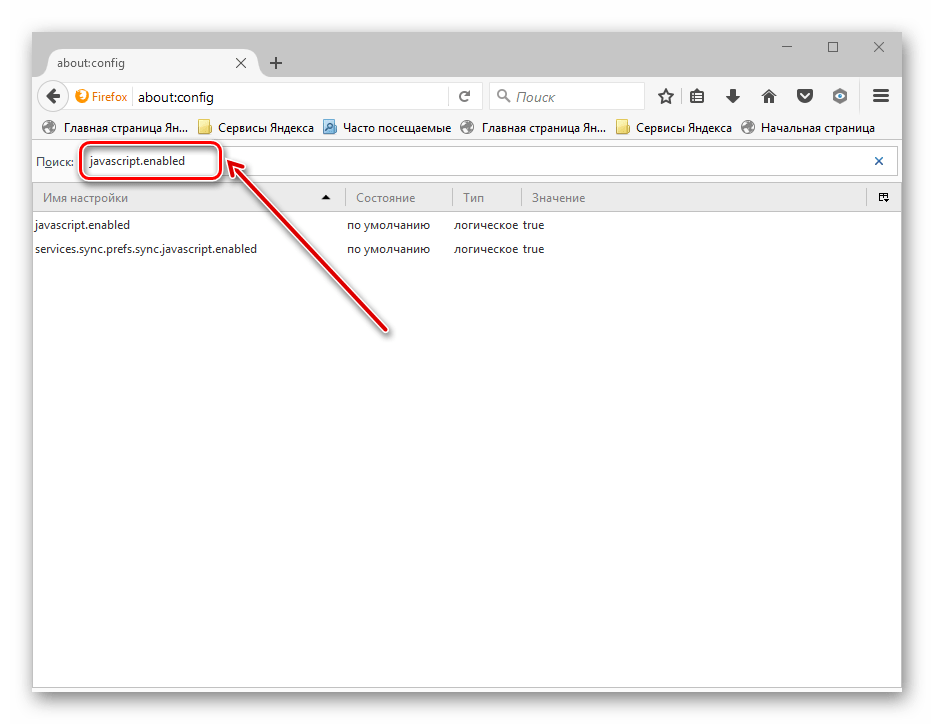Open the hamburger menu
This screenshot has width=934, height=724.
(881, 97)
